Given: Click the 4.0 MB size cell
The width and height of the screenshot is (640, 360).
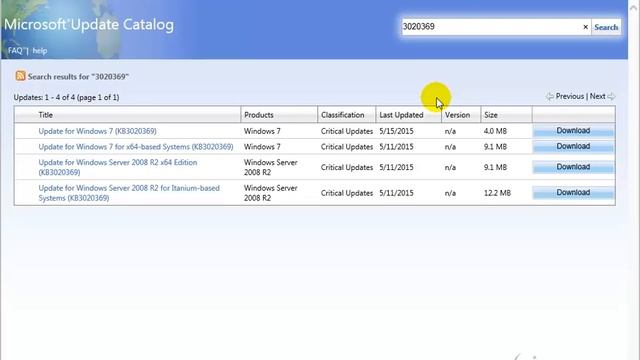Looking at the screenshot, I should pos(495,131).
